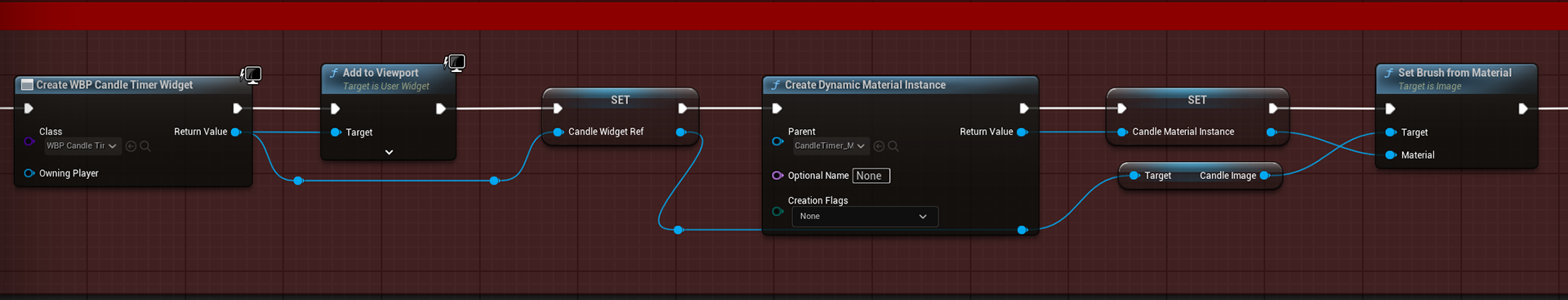1568x300 pixels.
Task: Click browse magnifier icon beside Class dropdown
Action: pyautogui.click(x=145, y=146)
